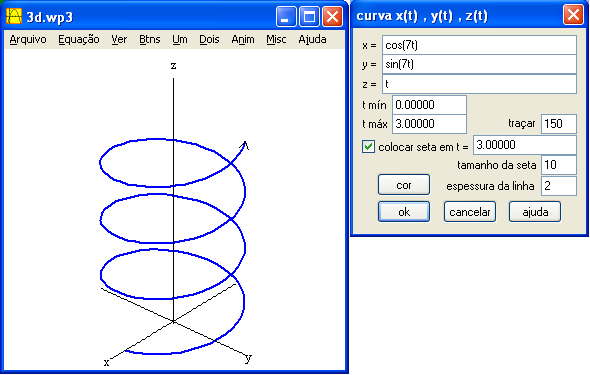Minimize the 3d.wp3 window
The image size is (590, 375).
click(286, 17)
